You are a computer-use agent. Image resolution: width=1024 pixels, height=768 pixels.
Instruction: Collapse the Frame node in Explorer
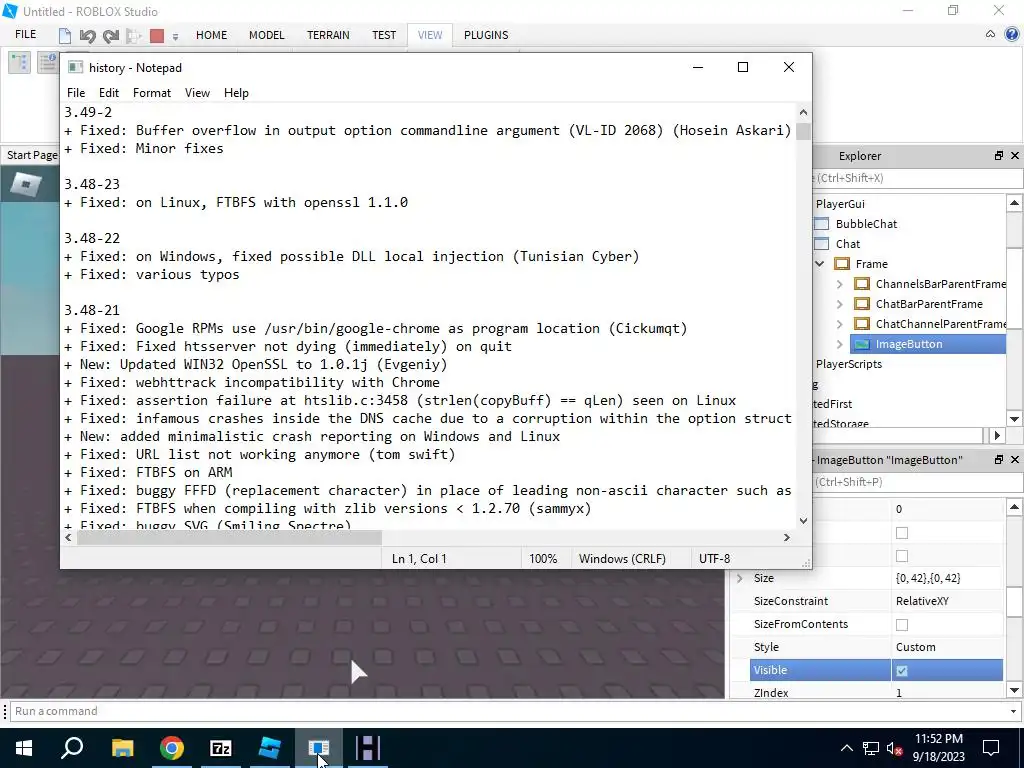click(x=820, y=264)
